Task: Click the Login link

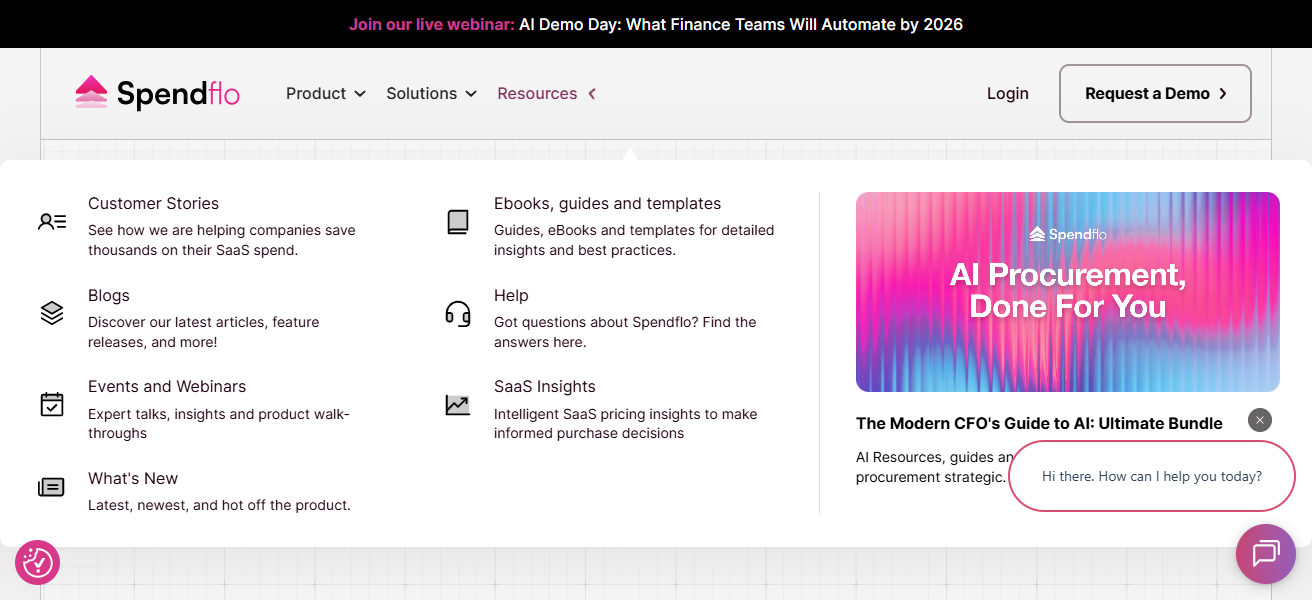Action: (x=1007, y=93)
